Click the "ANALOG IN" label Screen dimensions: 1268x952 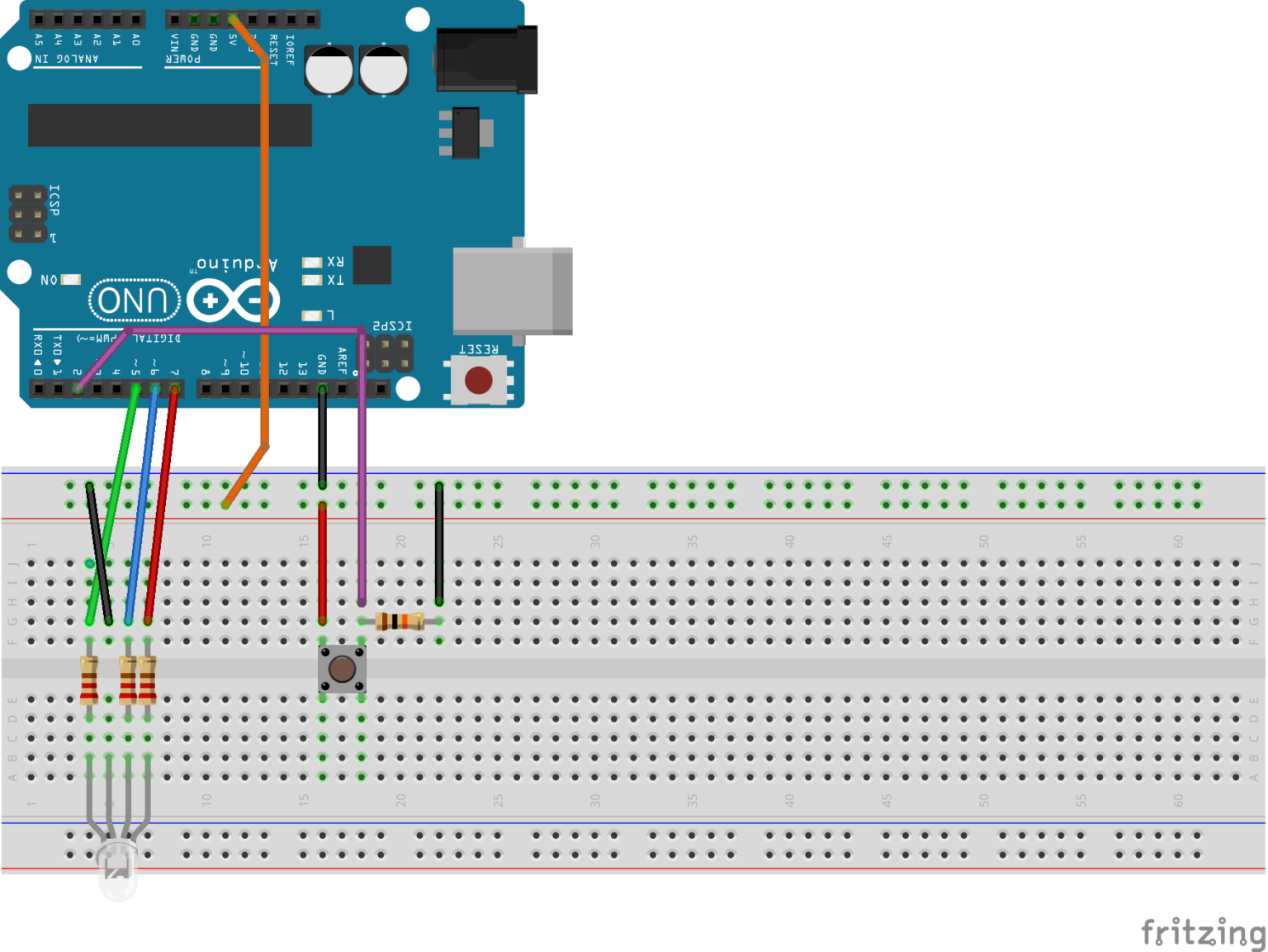tap(67, 59)
